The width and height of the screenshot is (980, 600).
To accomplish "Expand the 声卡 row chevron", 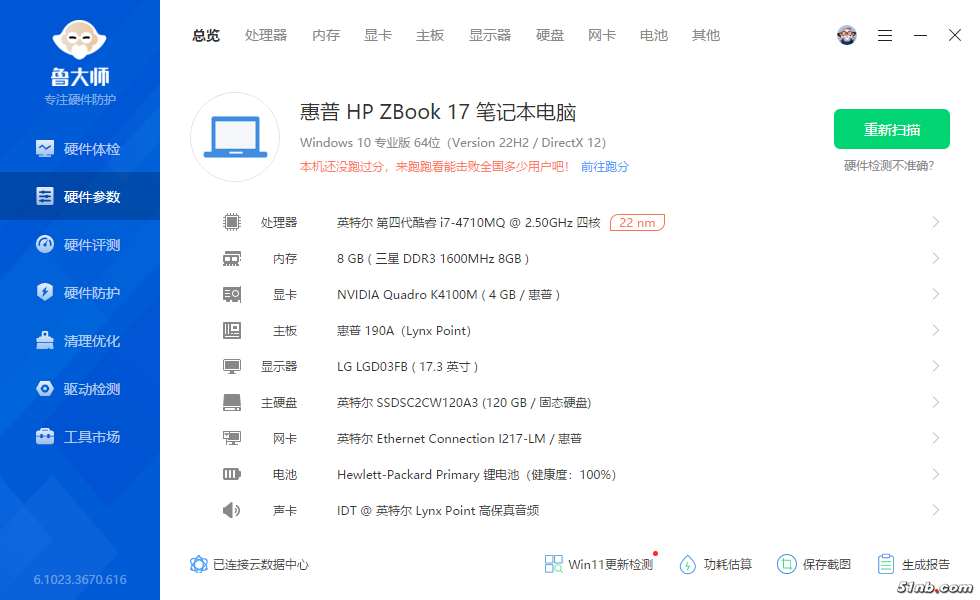I will point(936,511).
